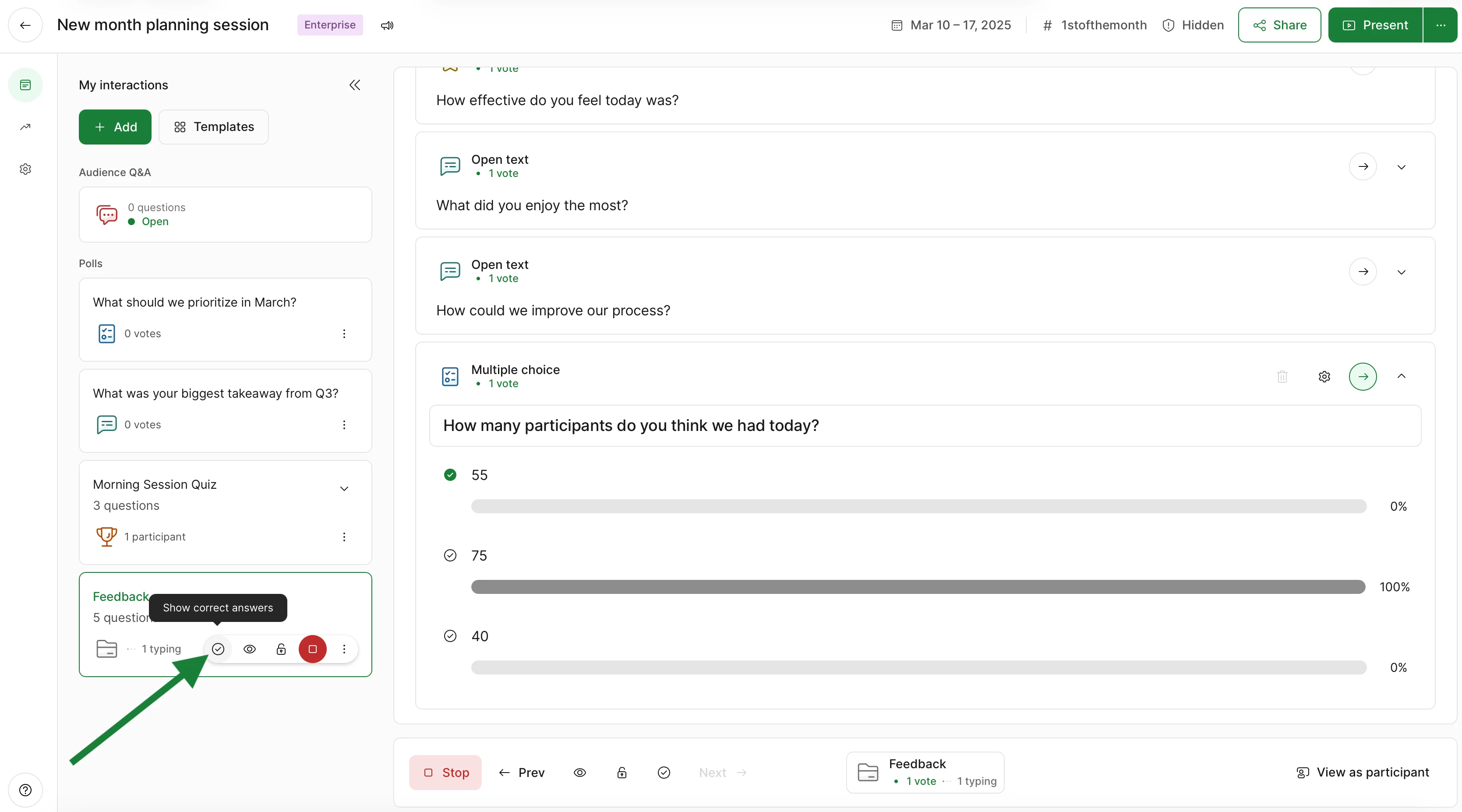
Task: Toggle the voting lock icon in the bottom bar
Action: (622, 773)
